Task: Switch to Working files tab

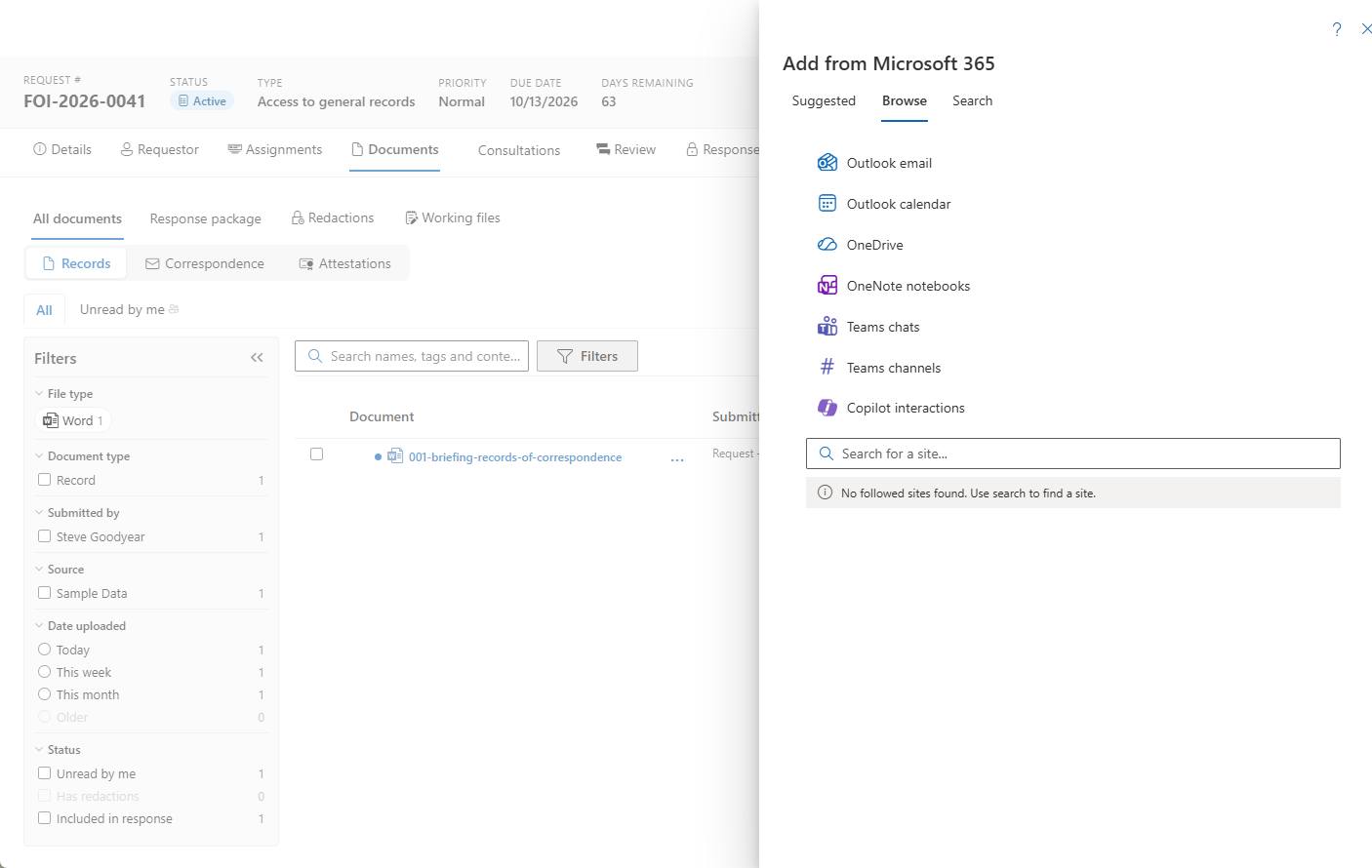Action: (452, 217)
